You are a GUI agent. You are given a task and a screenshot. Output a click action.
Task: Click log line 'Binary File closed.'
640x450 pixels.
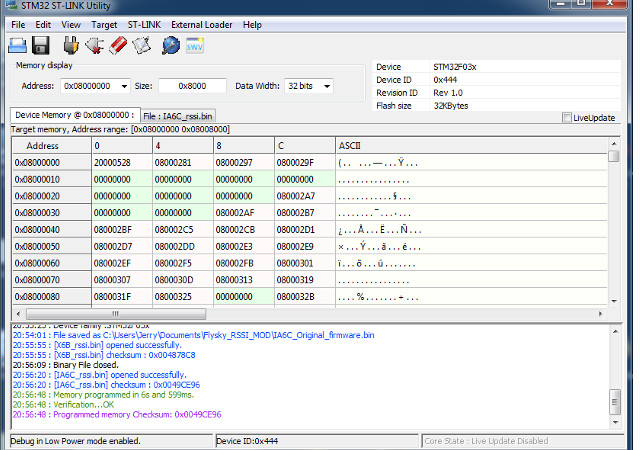click(66, 365)
